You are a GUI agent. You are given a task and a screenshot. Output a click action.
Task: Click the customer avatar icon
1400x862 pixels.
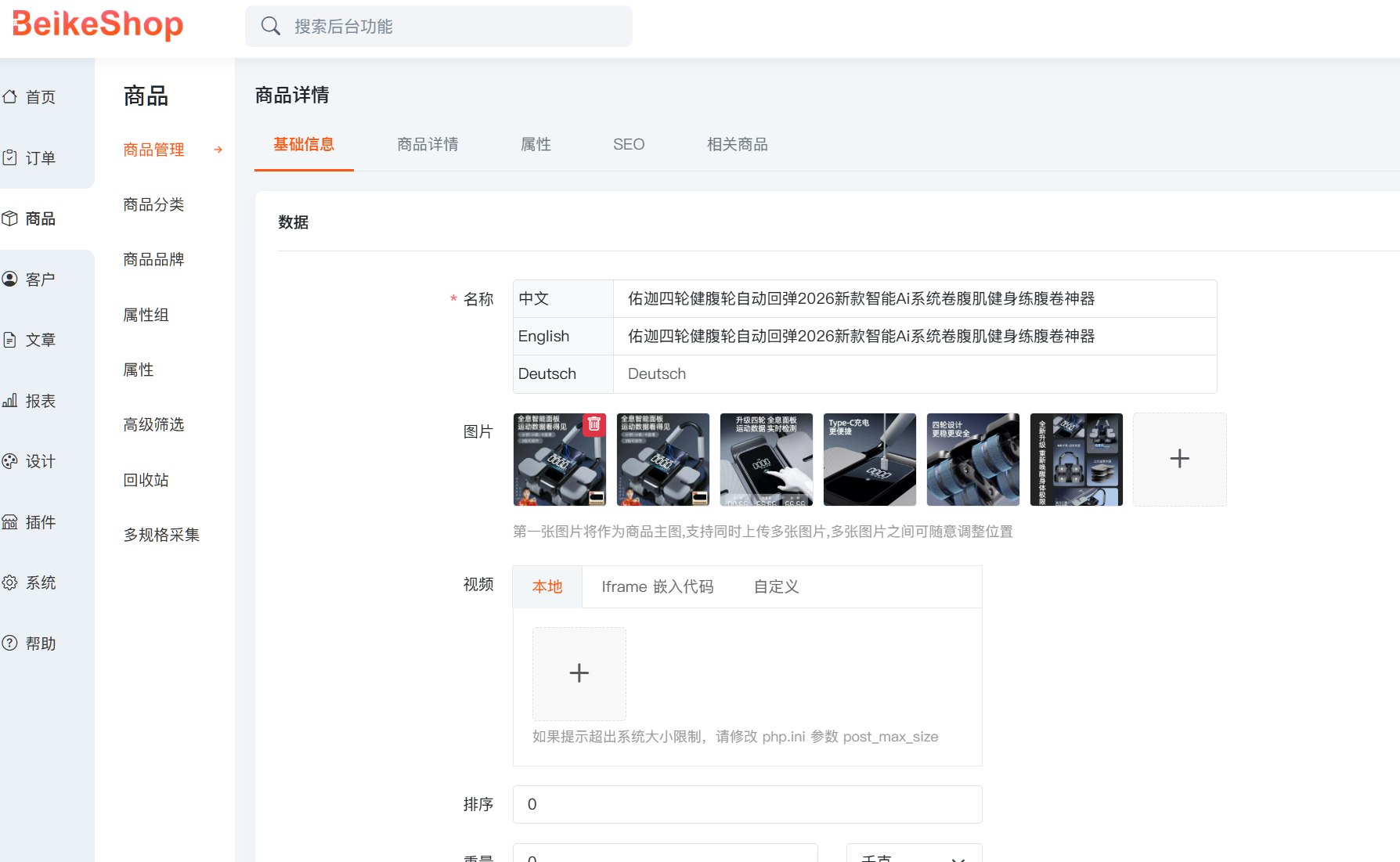pos(9,279)
